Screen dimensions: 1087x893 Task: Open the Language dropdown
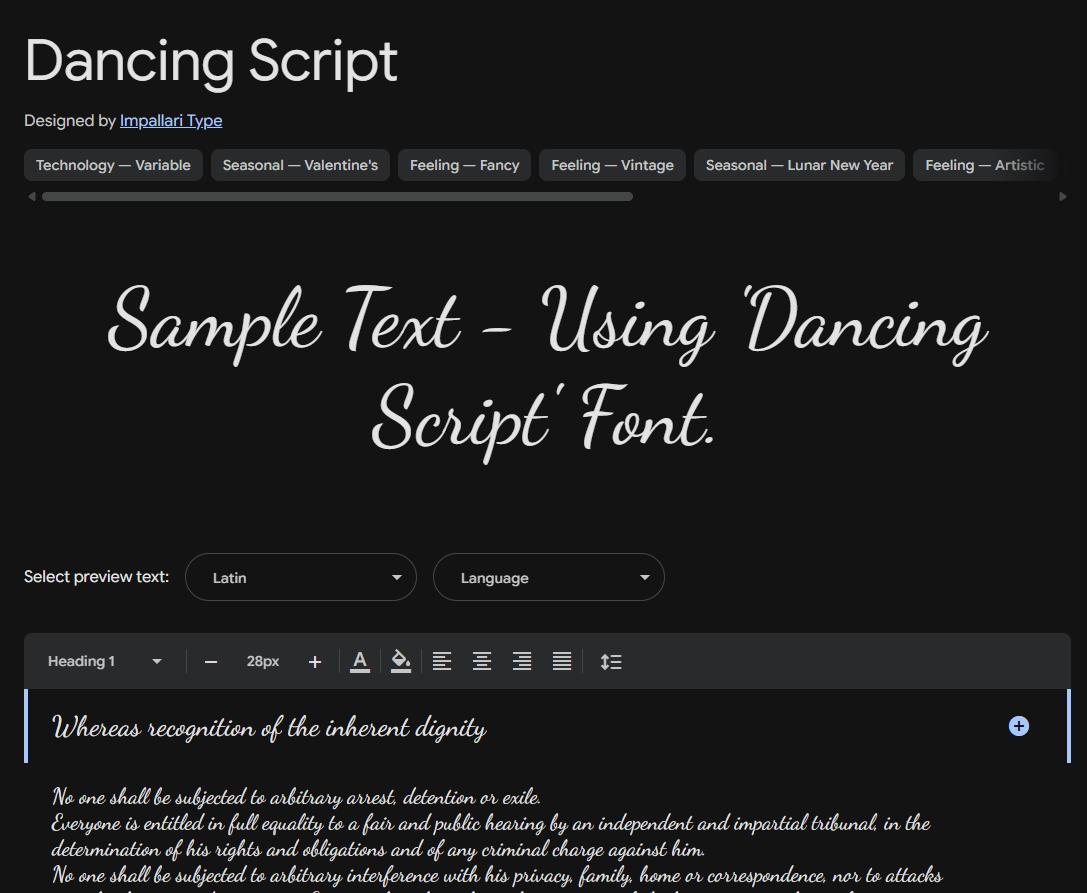coord(549,577)
